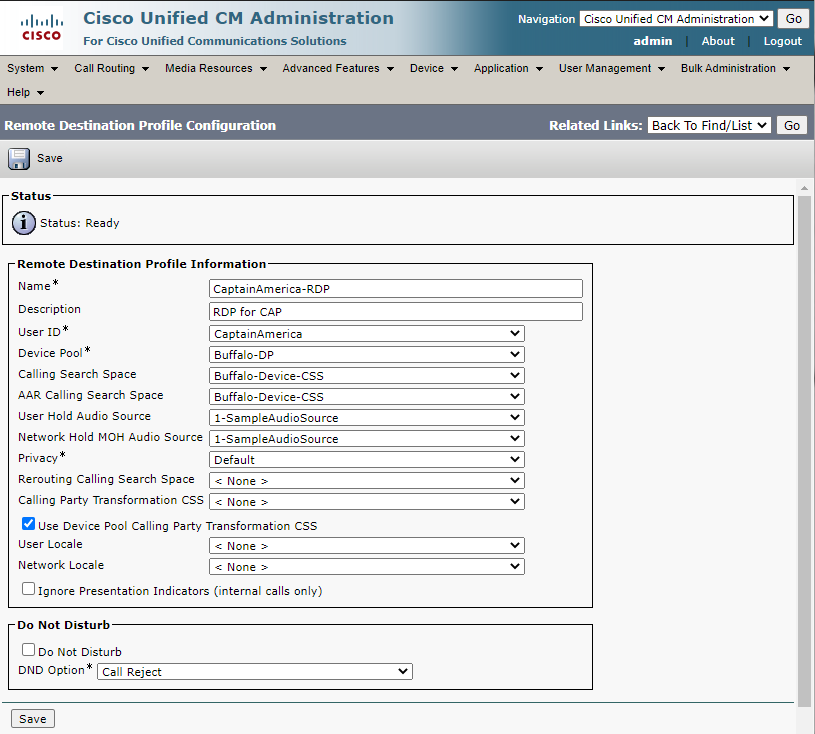Toggle Use Device Pool Calling Party Transformation CSS

pos(29,524)
